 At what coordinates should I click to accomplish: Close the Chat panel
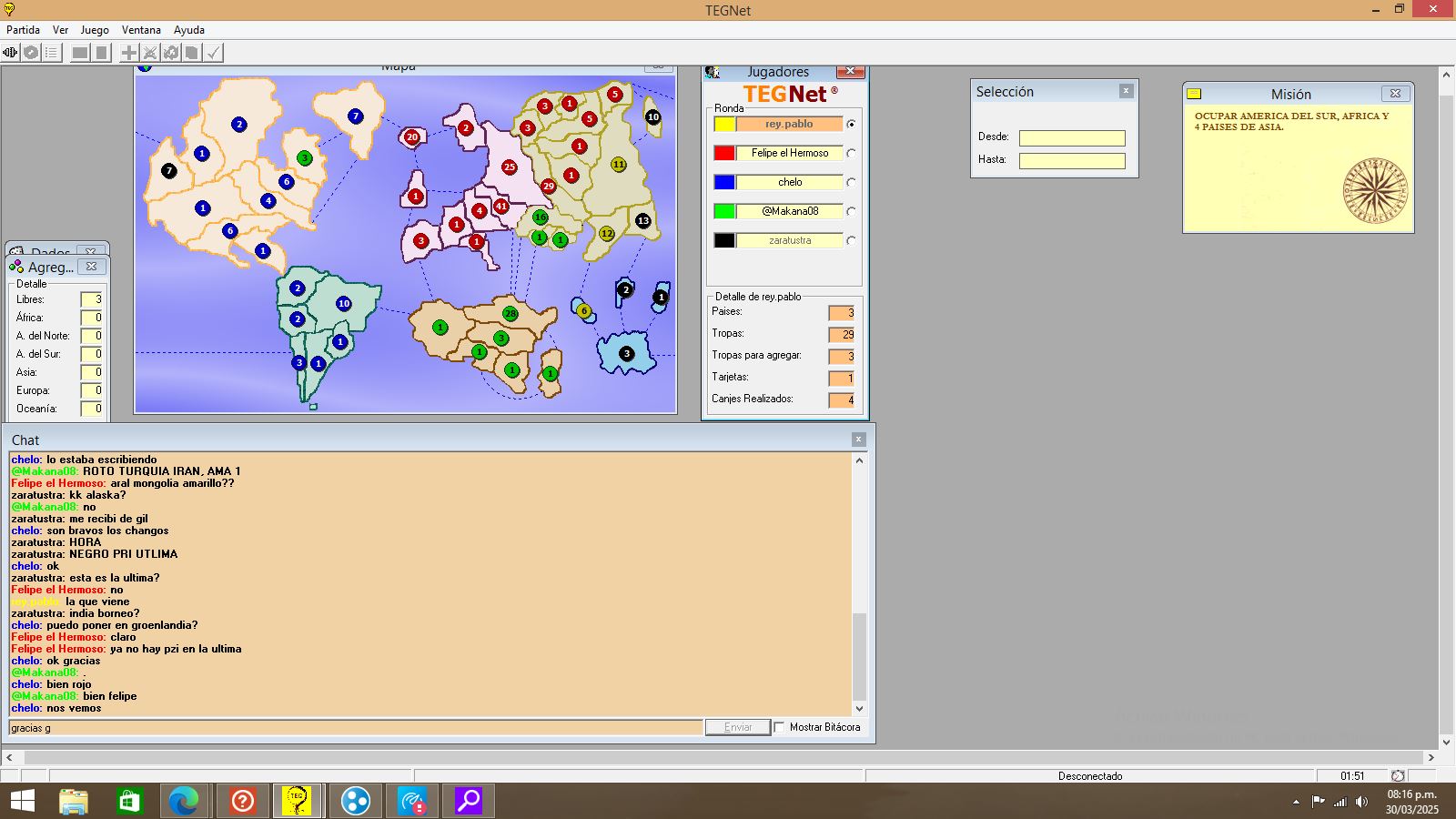pos(858,440)
